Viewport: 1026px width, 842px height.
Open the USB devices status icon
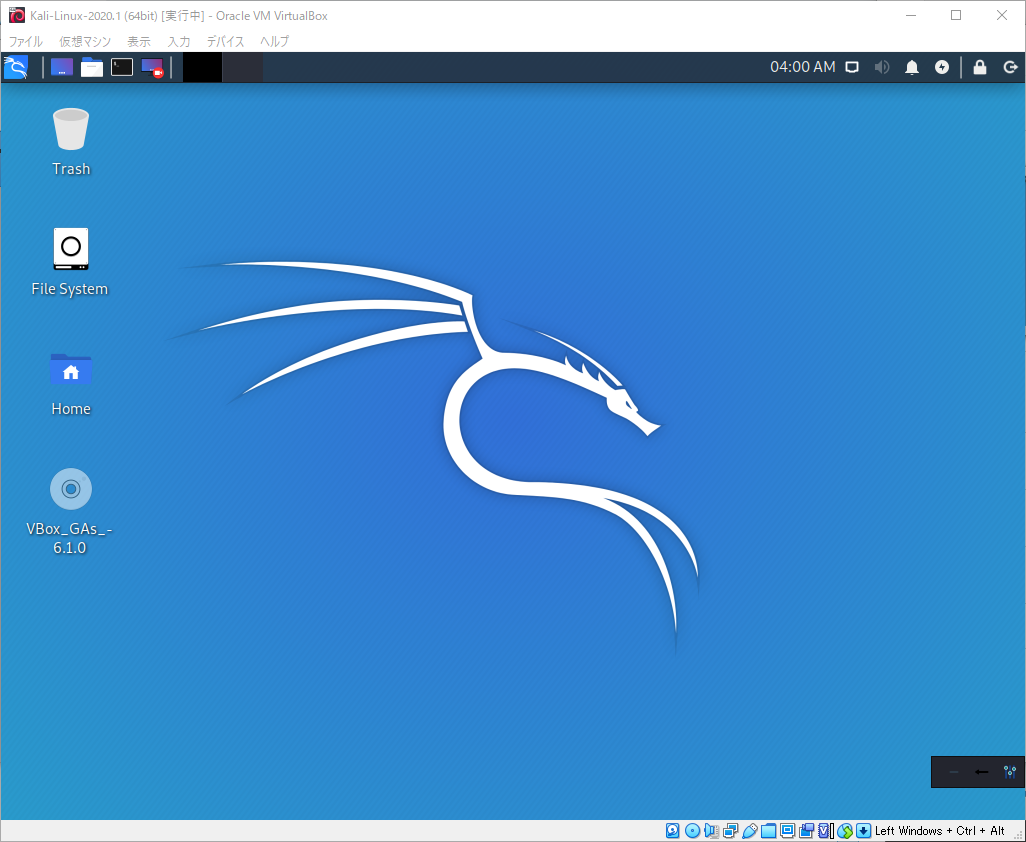point(750,830)
